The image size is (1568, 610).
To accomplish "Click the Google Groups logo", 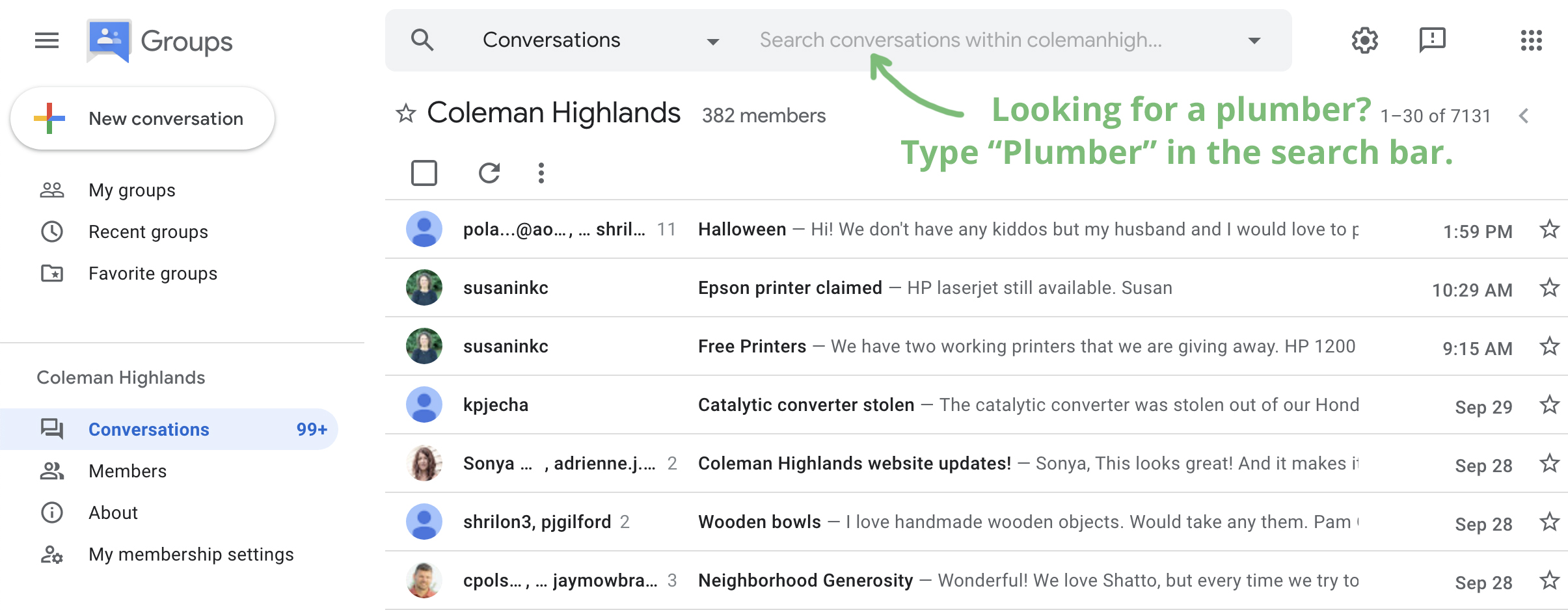I will pos(160,41).
